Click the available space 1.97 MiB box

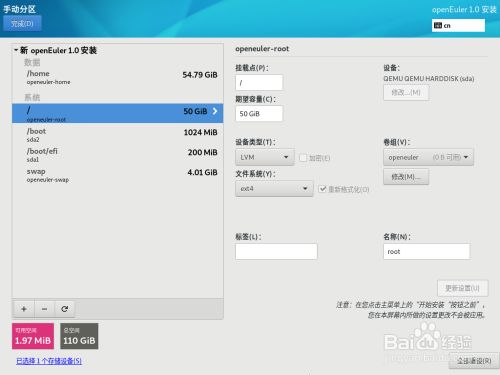(33, 336)
